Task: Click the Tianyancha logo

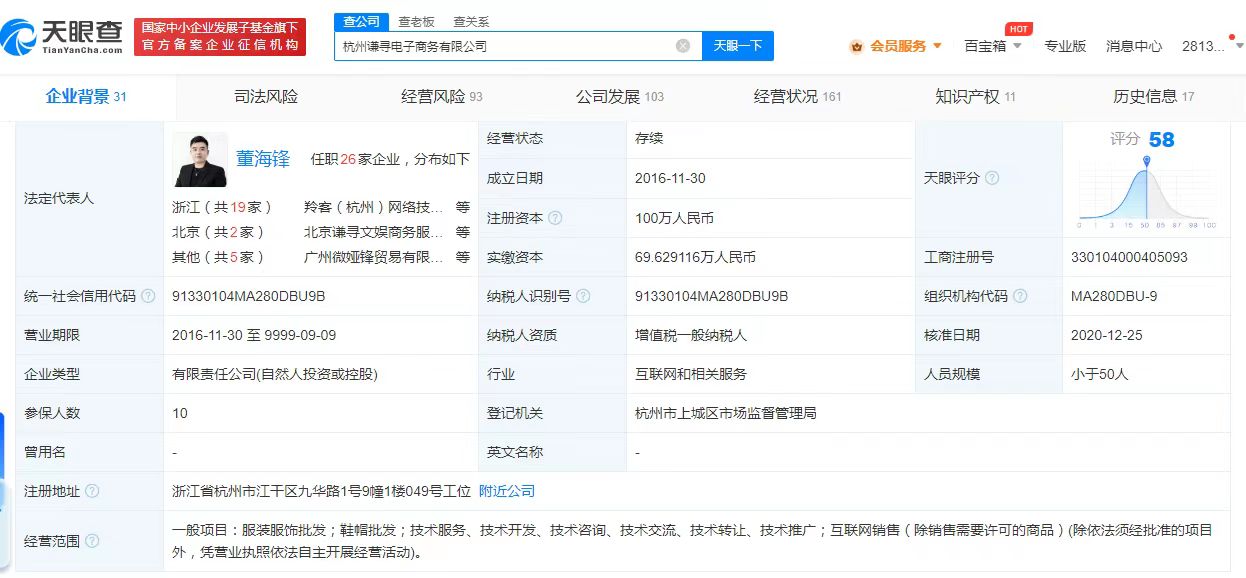Action: point(62,37)
